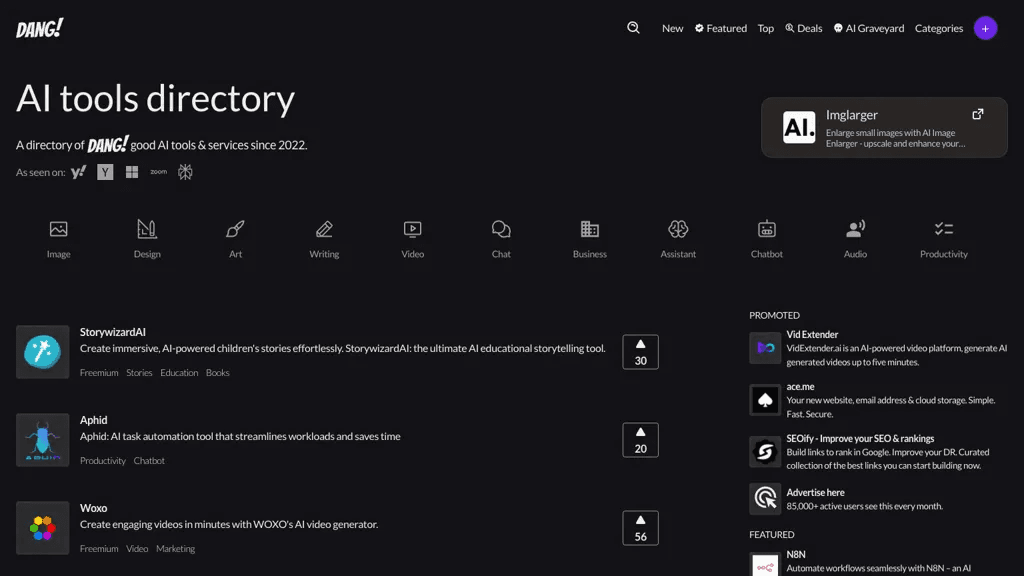Open the AI Graveyard page
Image resolution: width=1024 pixels, height=576 pixels.
point(869,28)
